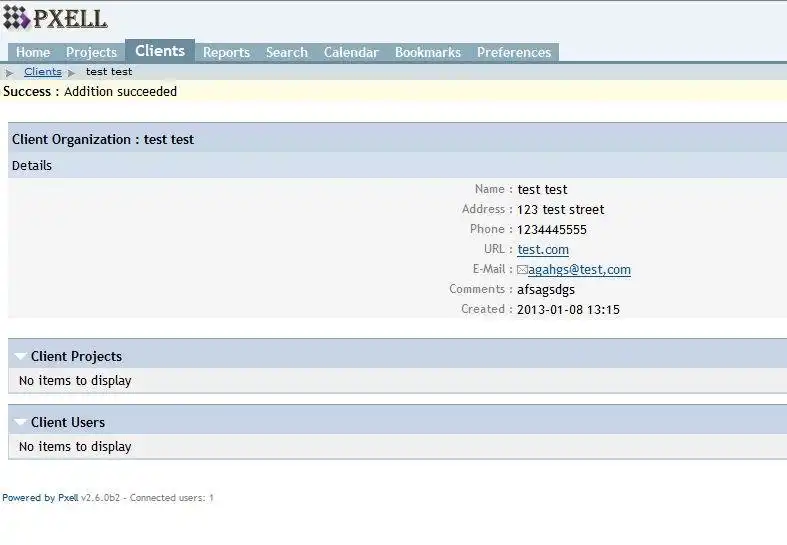Open the Reports tab

226,52
